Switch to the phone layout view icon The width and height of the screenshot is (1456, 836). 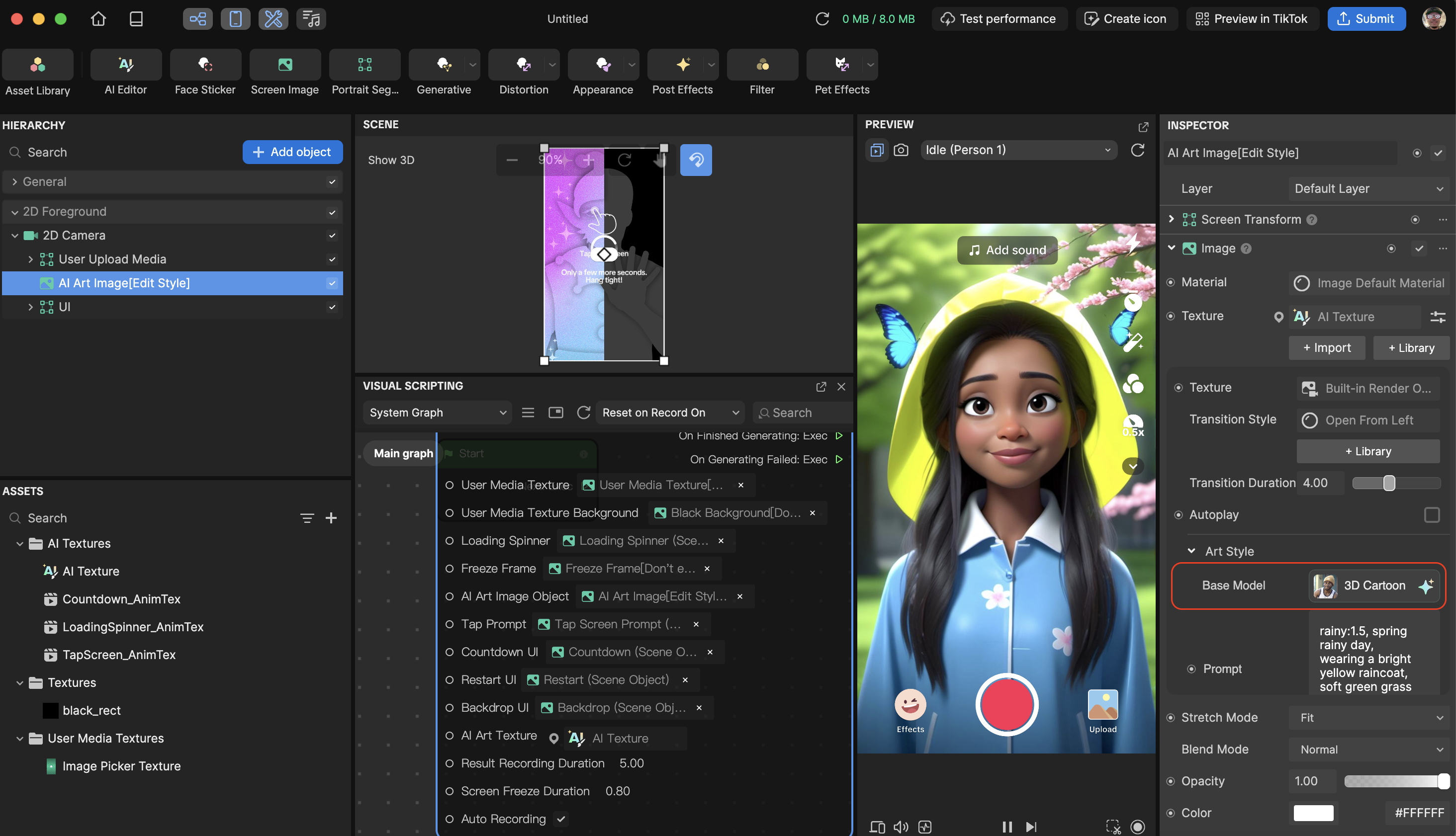tap(236, 19)
